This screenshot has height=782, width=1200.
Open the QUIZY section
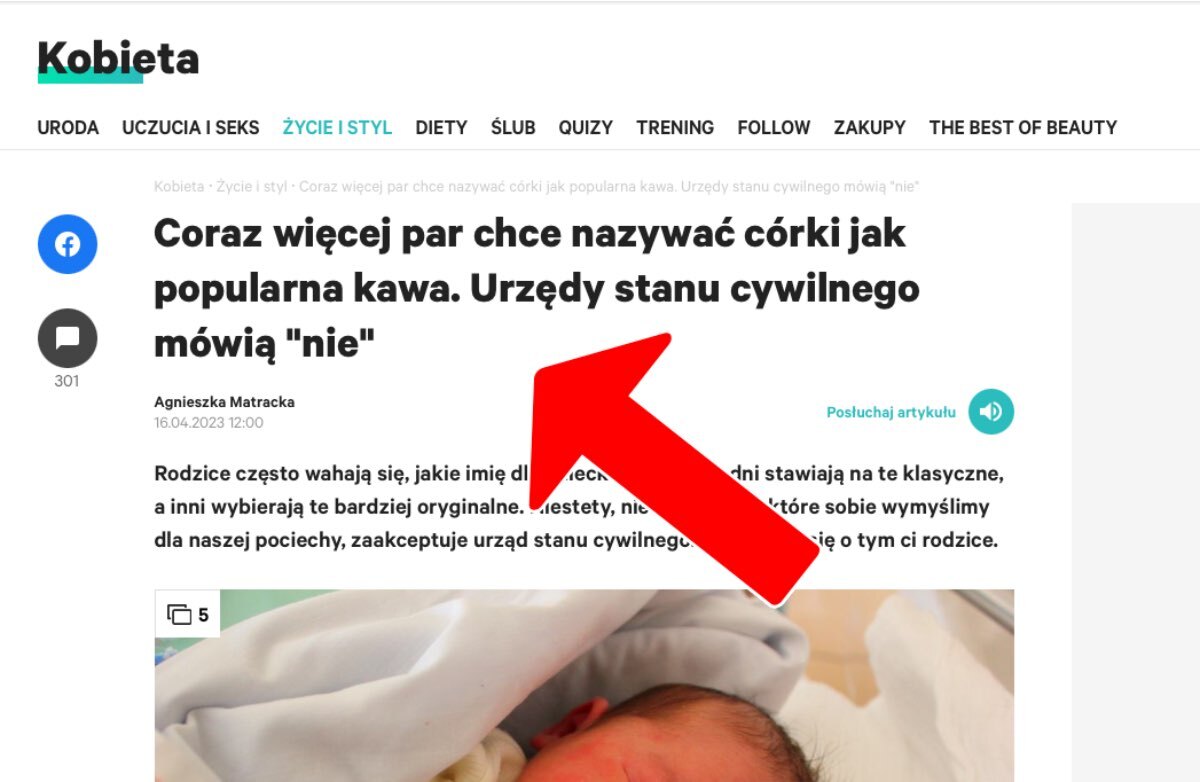tap(586, 128)
